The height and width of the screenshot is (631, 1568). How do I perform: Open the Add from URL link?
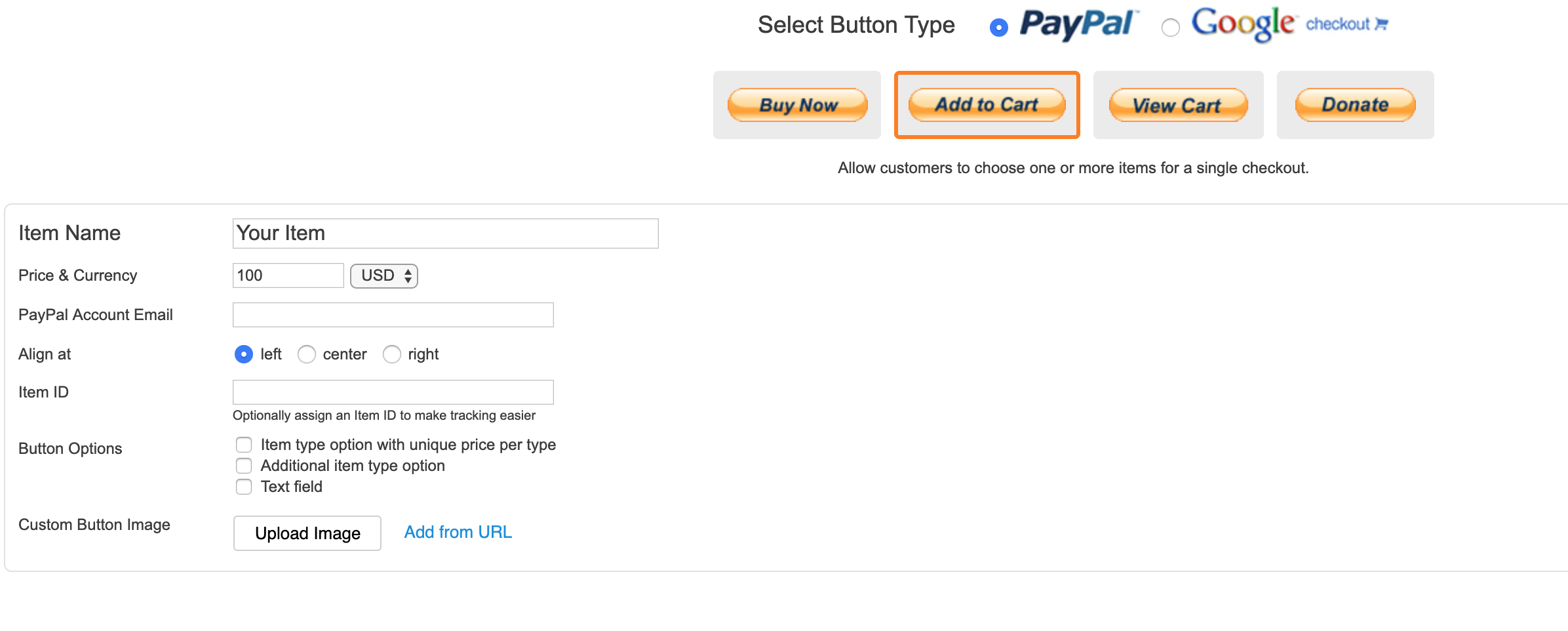click(458, 532)
